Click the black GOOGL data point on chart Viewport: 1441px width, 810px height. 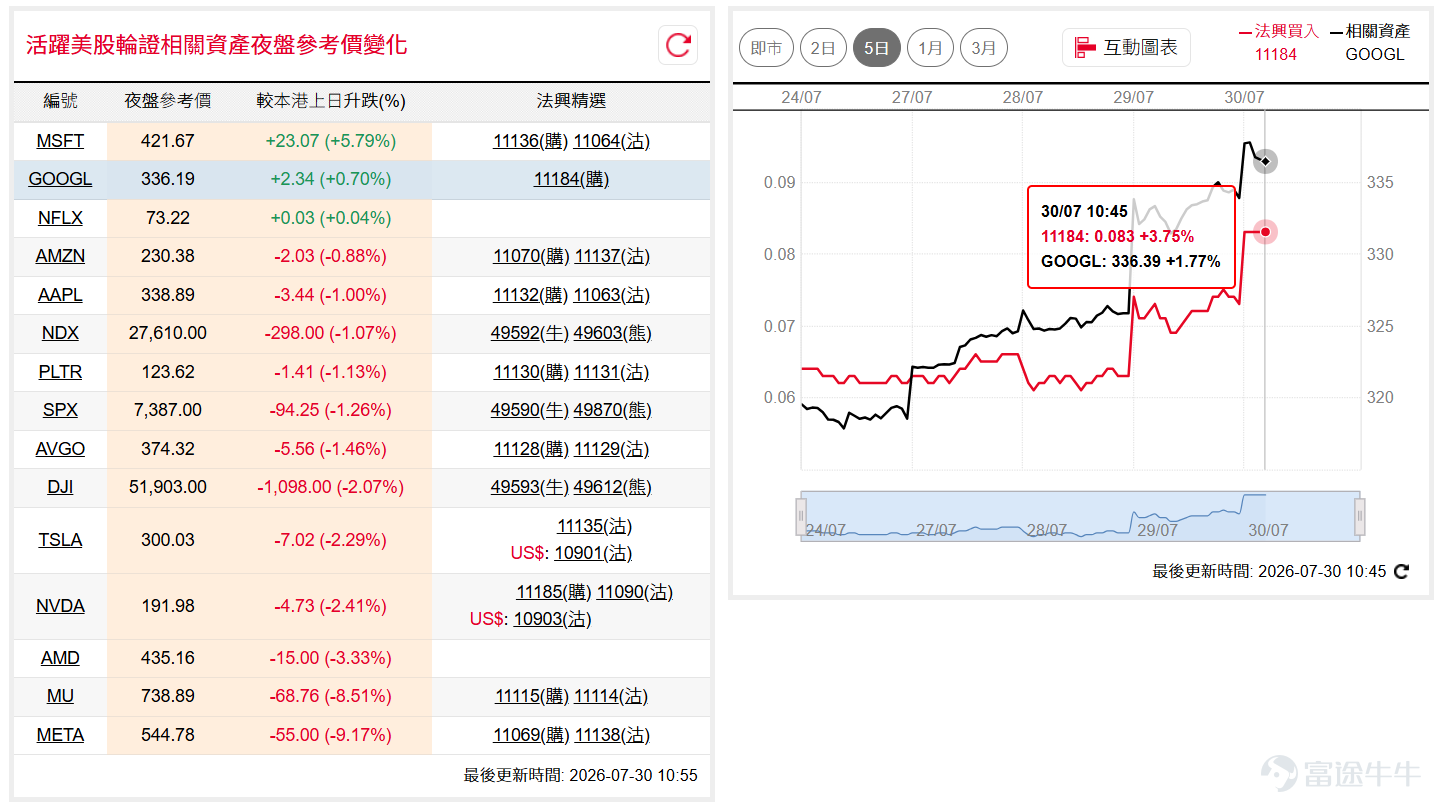tap(1265, 161)
